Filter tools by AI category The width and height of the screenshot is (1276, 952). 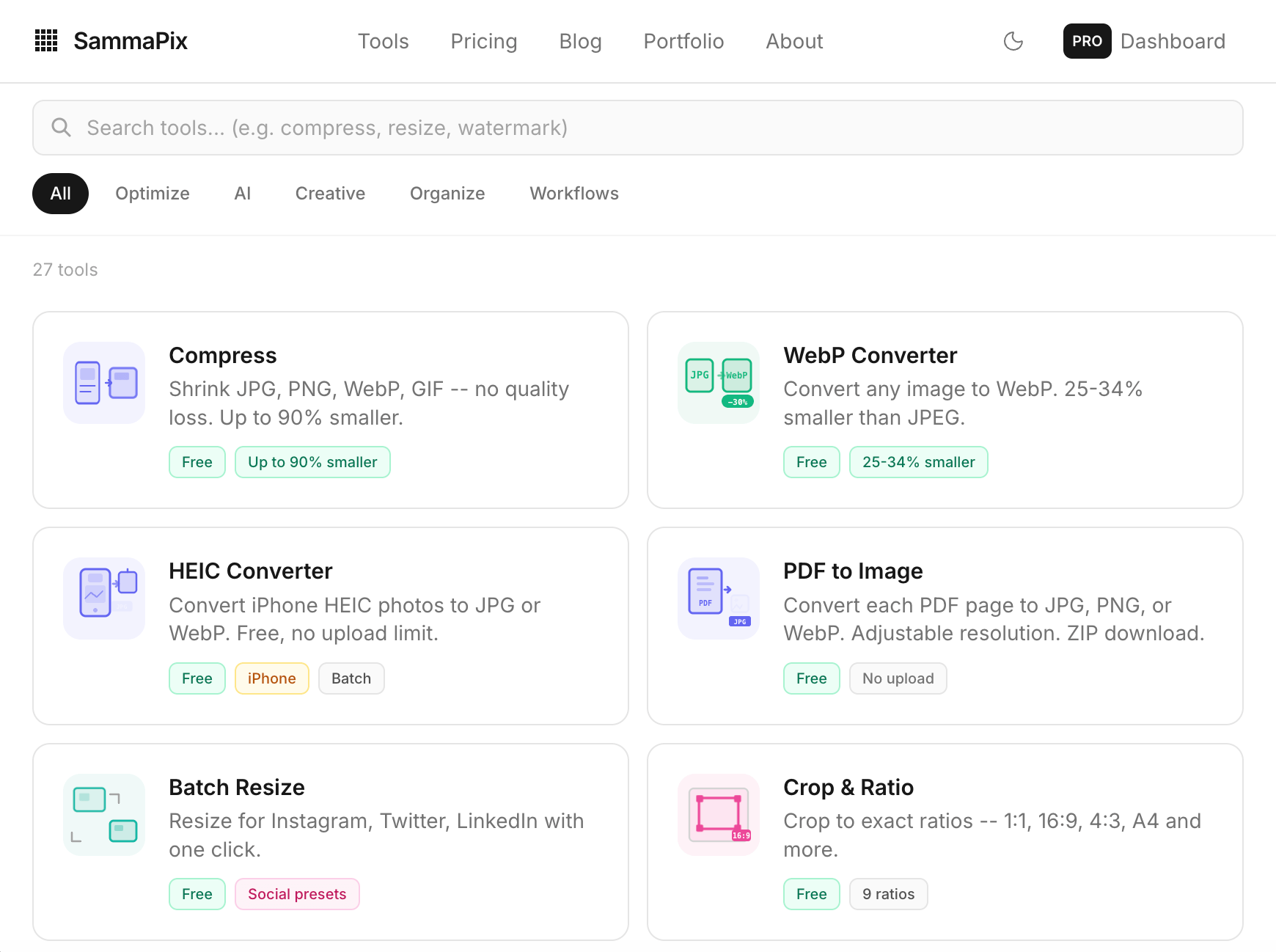242,194
